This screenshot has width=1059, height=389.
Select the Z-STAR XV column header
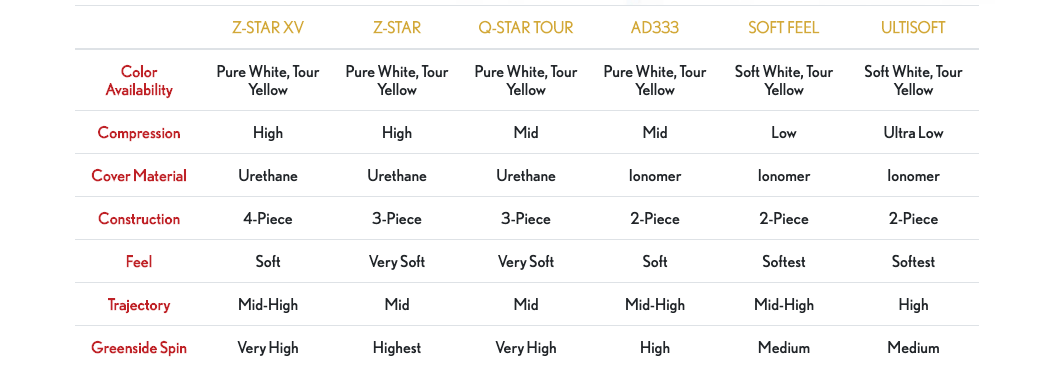[268, 28]
